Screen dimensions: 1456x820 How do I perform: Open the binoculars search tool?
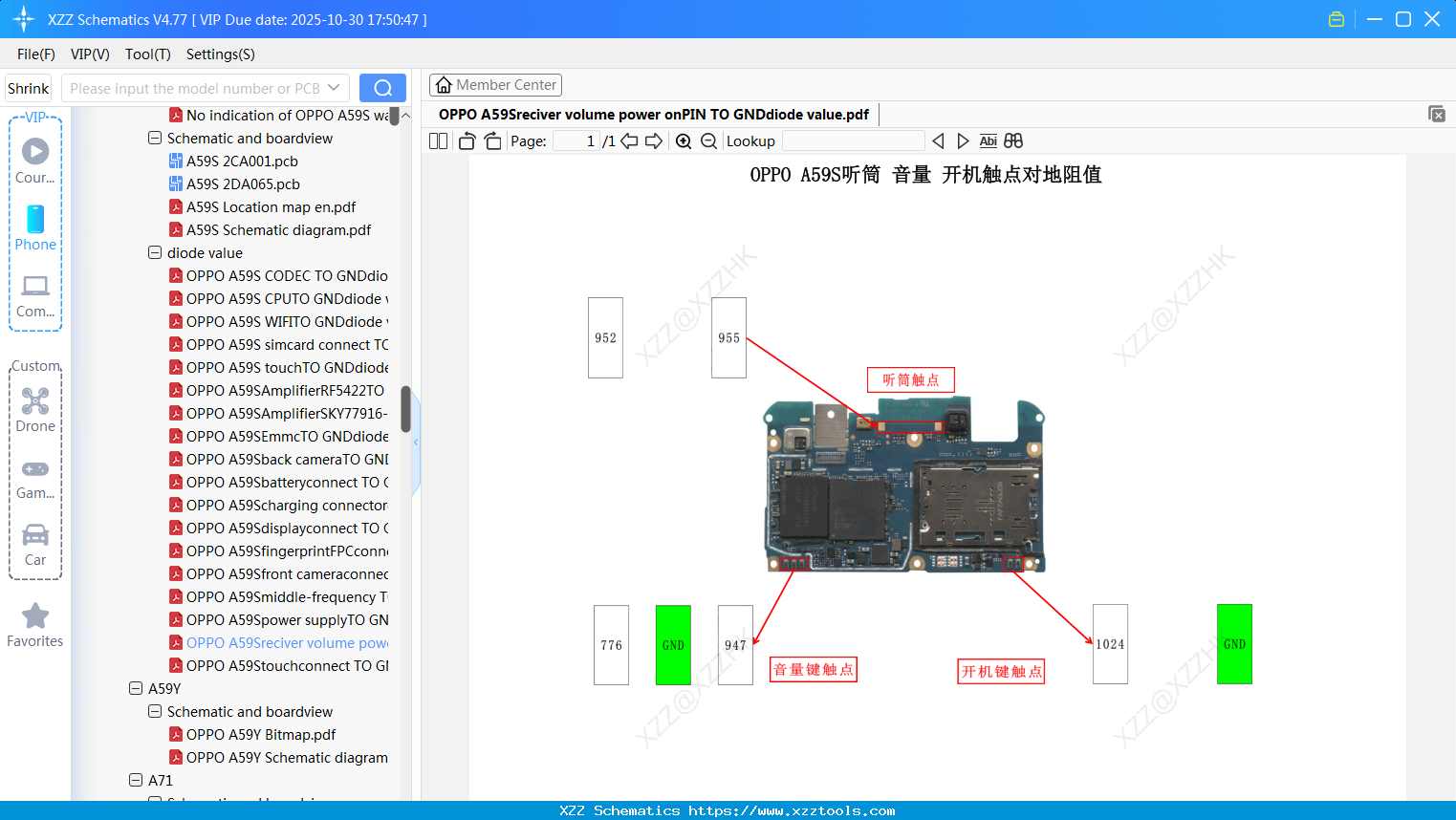pyautogui.click(x=1013, y=140)
